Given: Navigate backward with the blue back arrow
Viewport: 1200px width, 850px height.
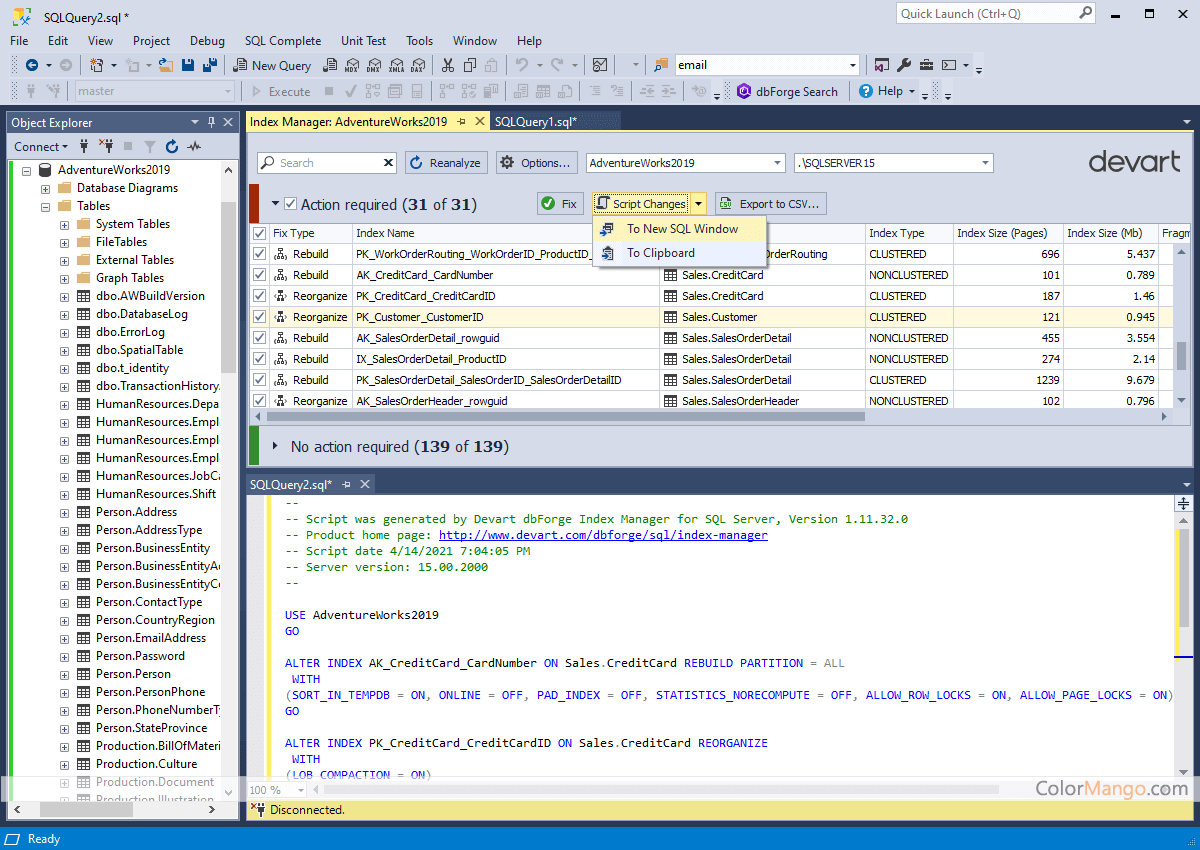Looking at the screenshot, I should [x=32, y=65].
